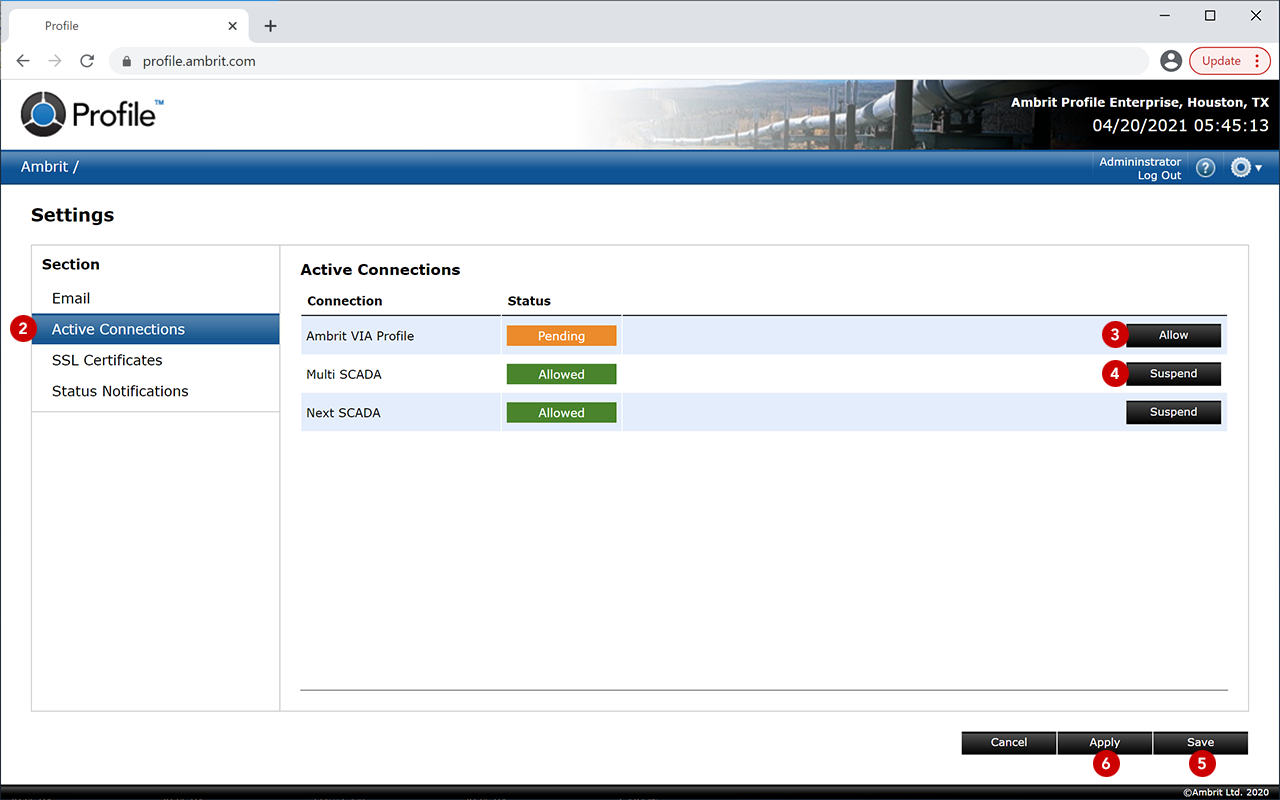Maximize the browser window
The image size is (1280, 800).
tap(1210, 16)
